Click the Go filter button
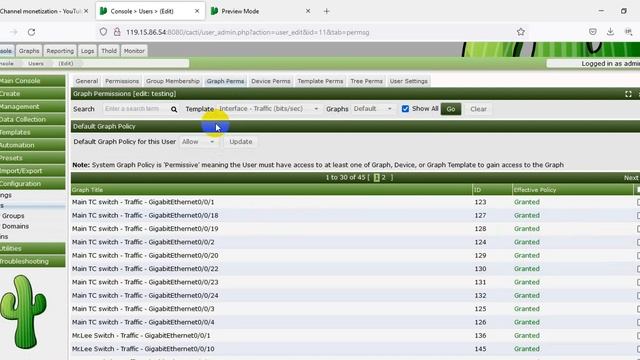 coord(451,109)
